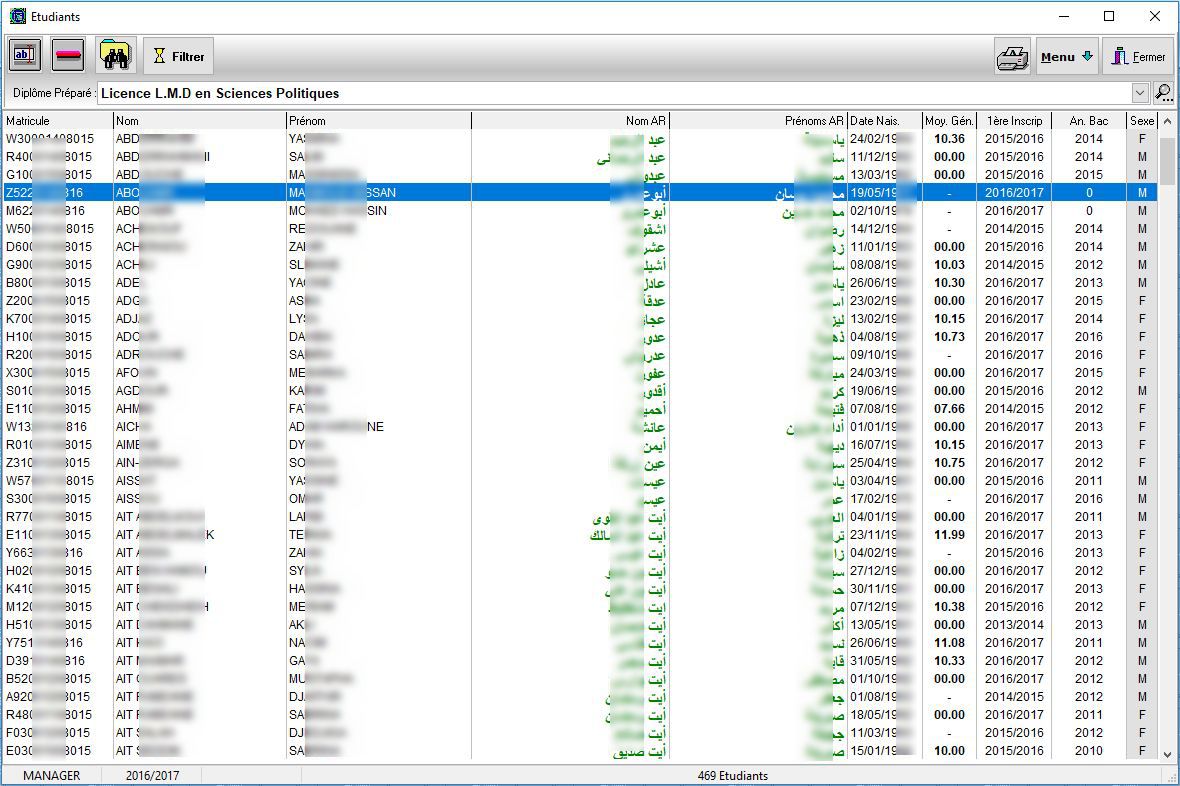Click the edit record 'ab' toolbar icon
Screen dimensions: 1180x786
25,56
